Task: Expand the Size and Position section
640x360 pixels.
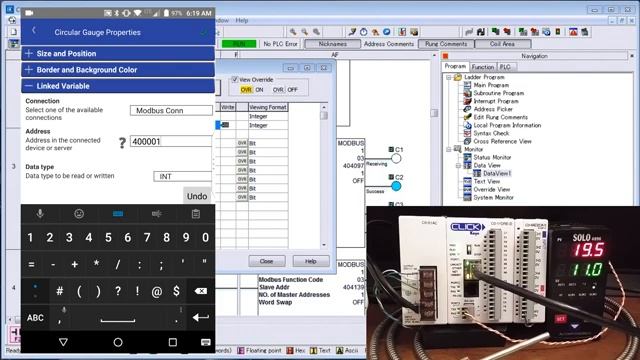Action: coord(118,53)
